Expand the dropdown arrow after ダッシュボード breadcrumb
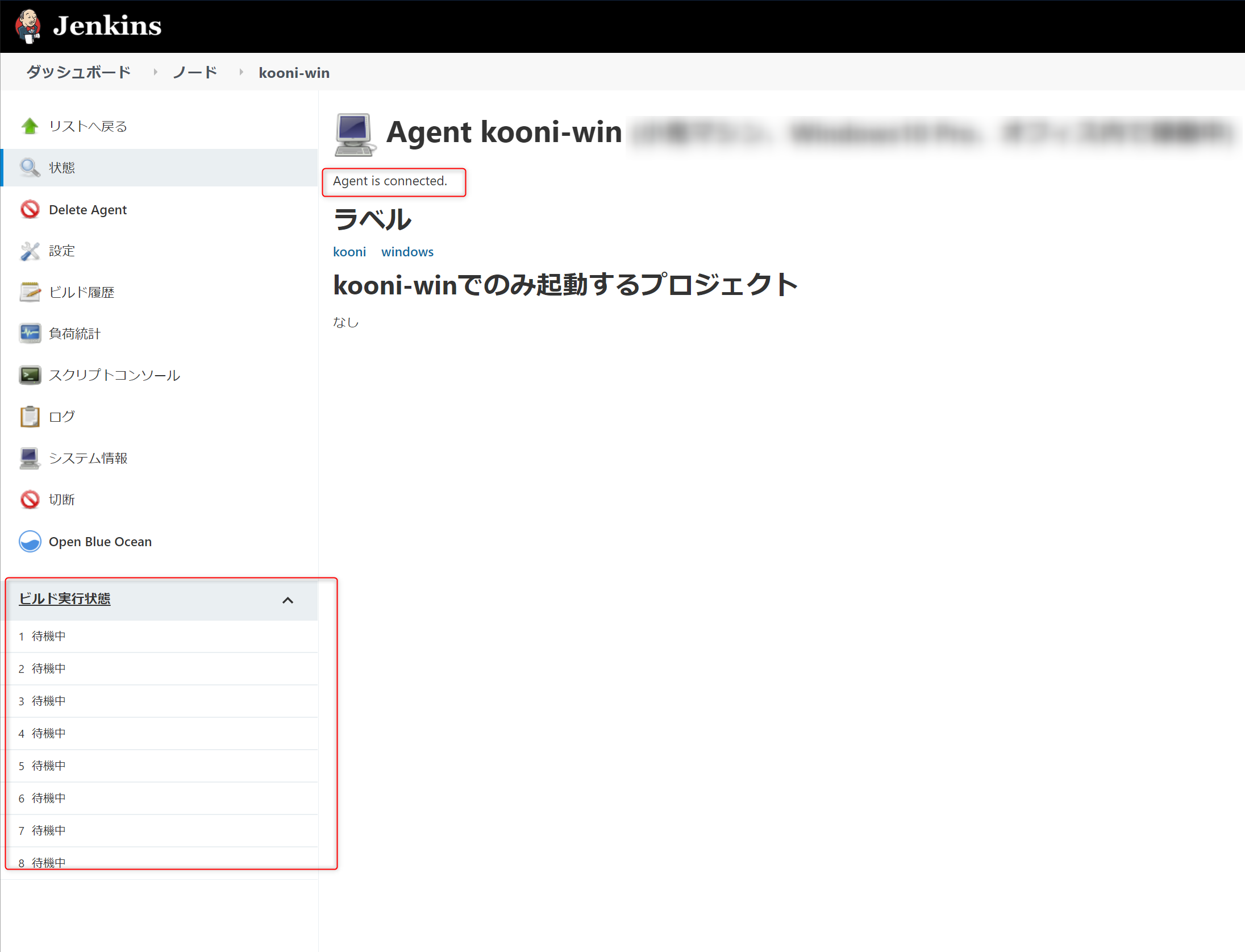This screenshot has height=952, width=1245. 155,72
